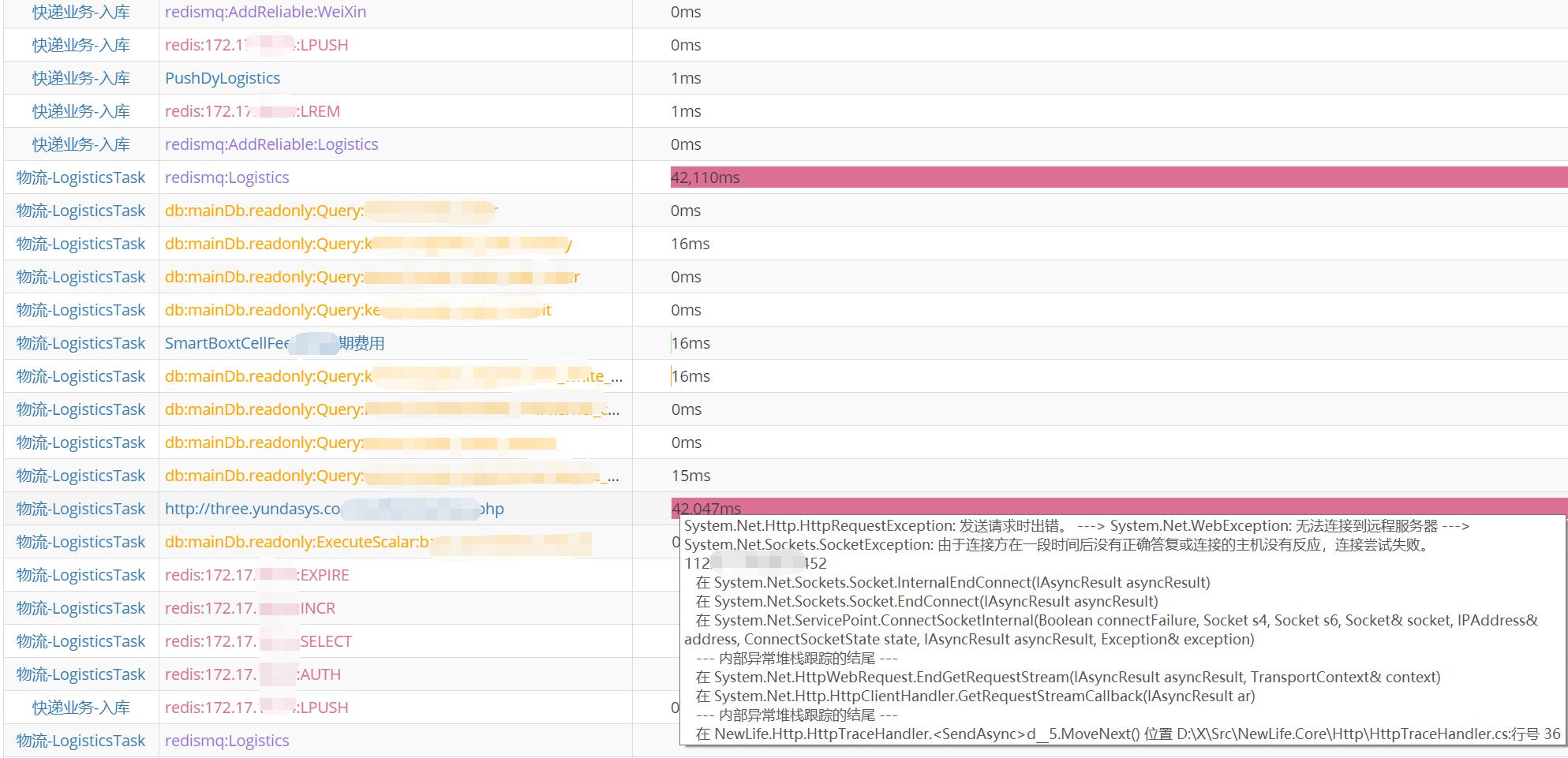The image size is (1568, 758).
Task: Open the redis INCR span link
Action: click(249, 608)
